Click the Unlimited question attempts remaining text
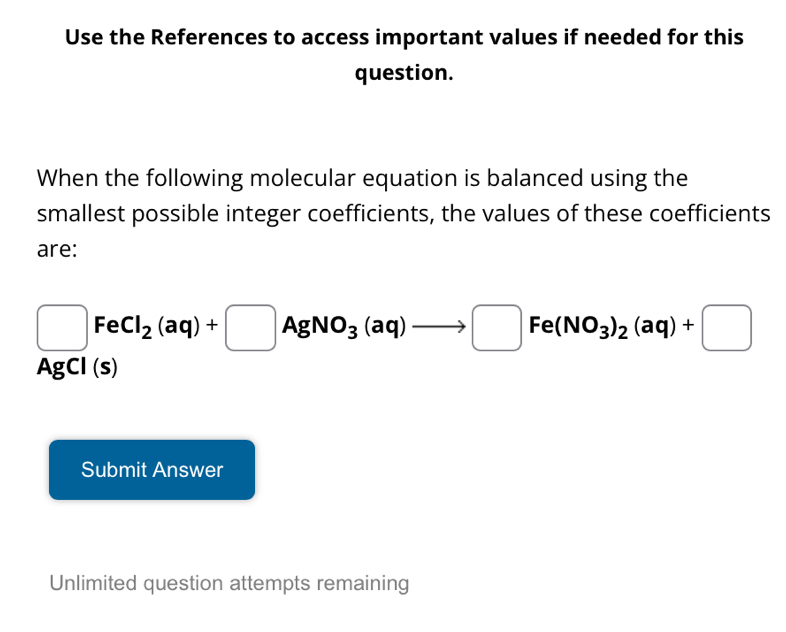 pyautogui.click(x=229, y=583)
